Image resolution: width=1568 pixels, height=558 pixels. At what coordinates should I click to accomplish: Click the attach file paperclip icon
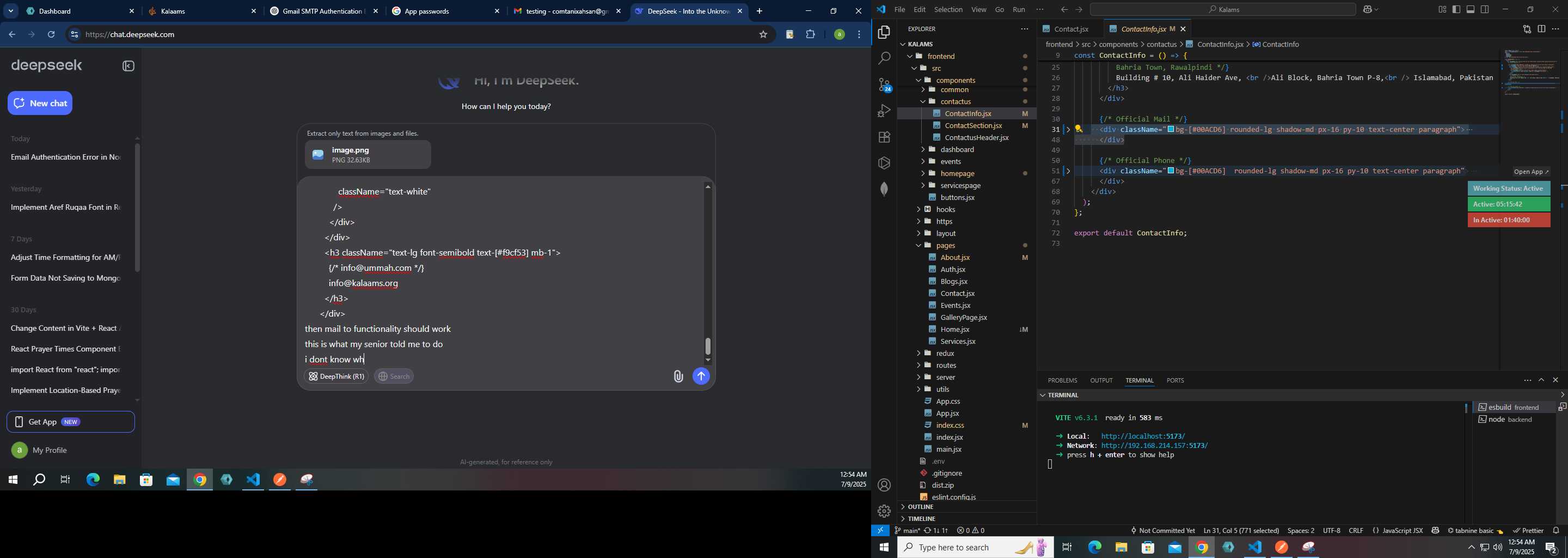tap(678, 377)
